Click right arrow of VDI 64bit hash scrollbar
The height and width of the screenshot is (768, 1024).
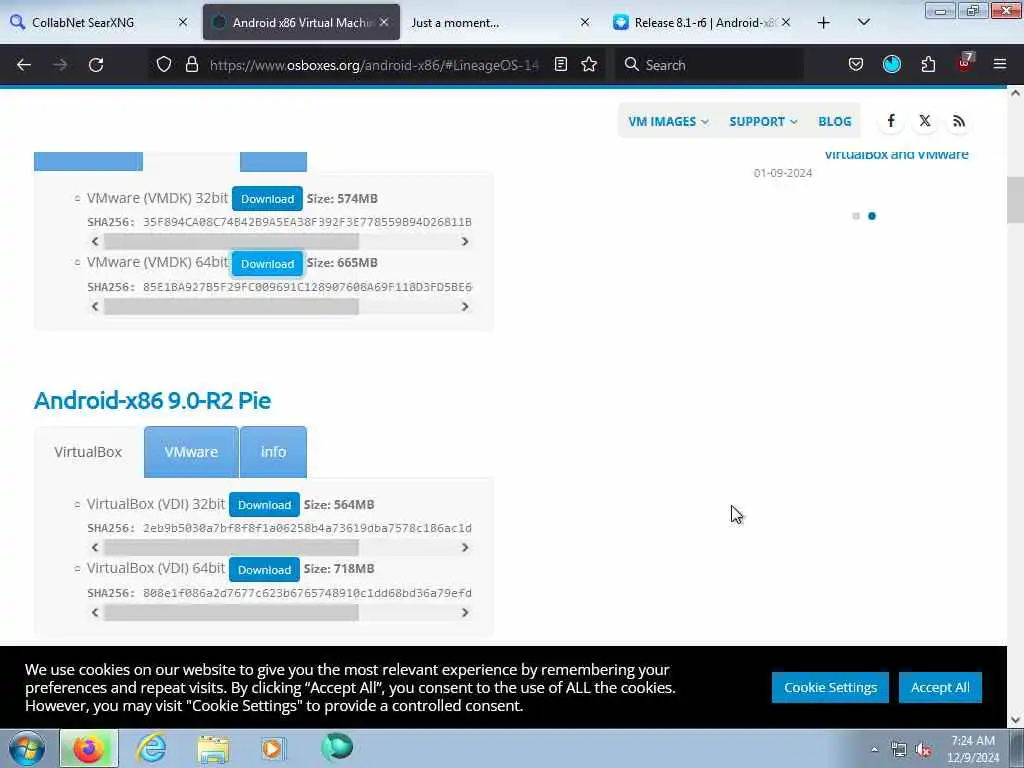point(465,613)
